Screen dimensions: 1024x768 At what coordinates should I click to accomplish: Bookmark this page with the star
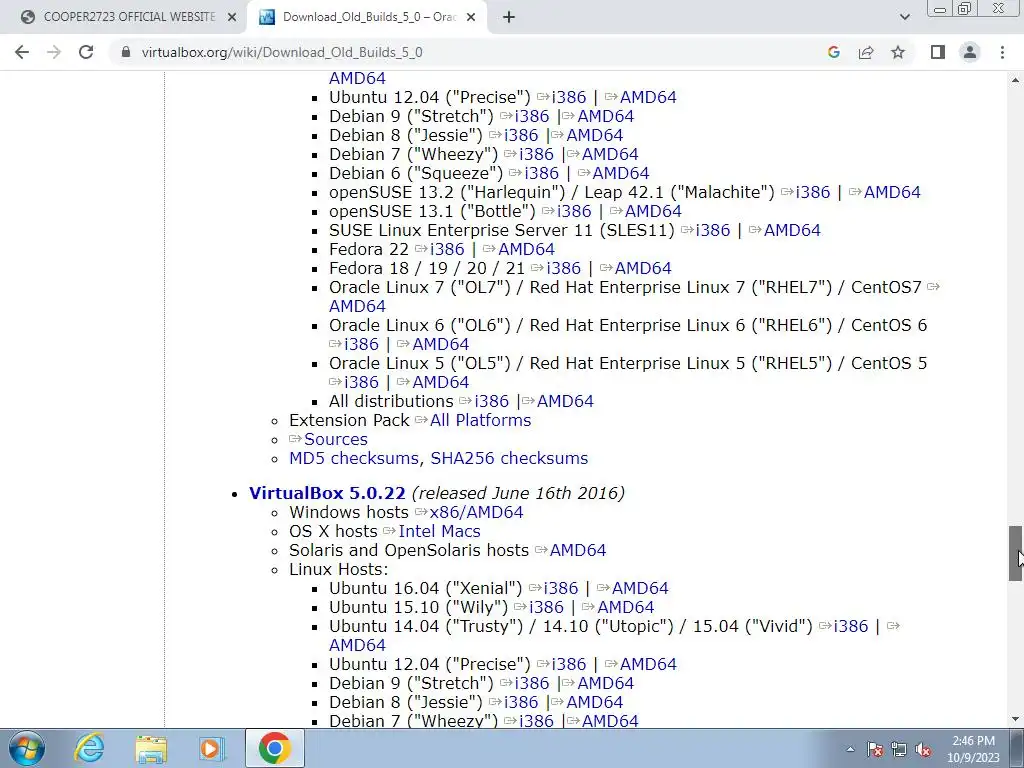[x=898, y=52]
